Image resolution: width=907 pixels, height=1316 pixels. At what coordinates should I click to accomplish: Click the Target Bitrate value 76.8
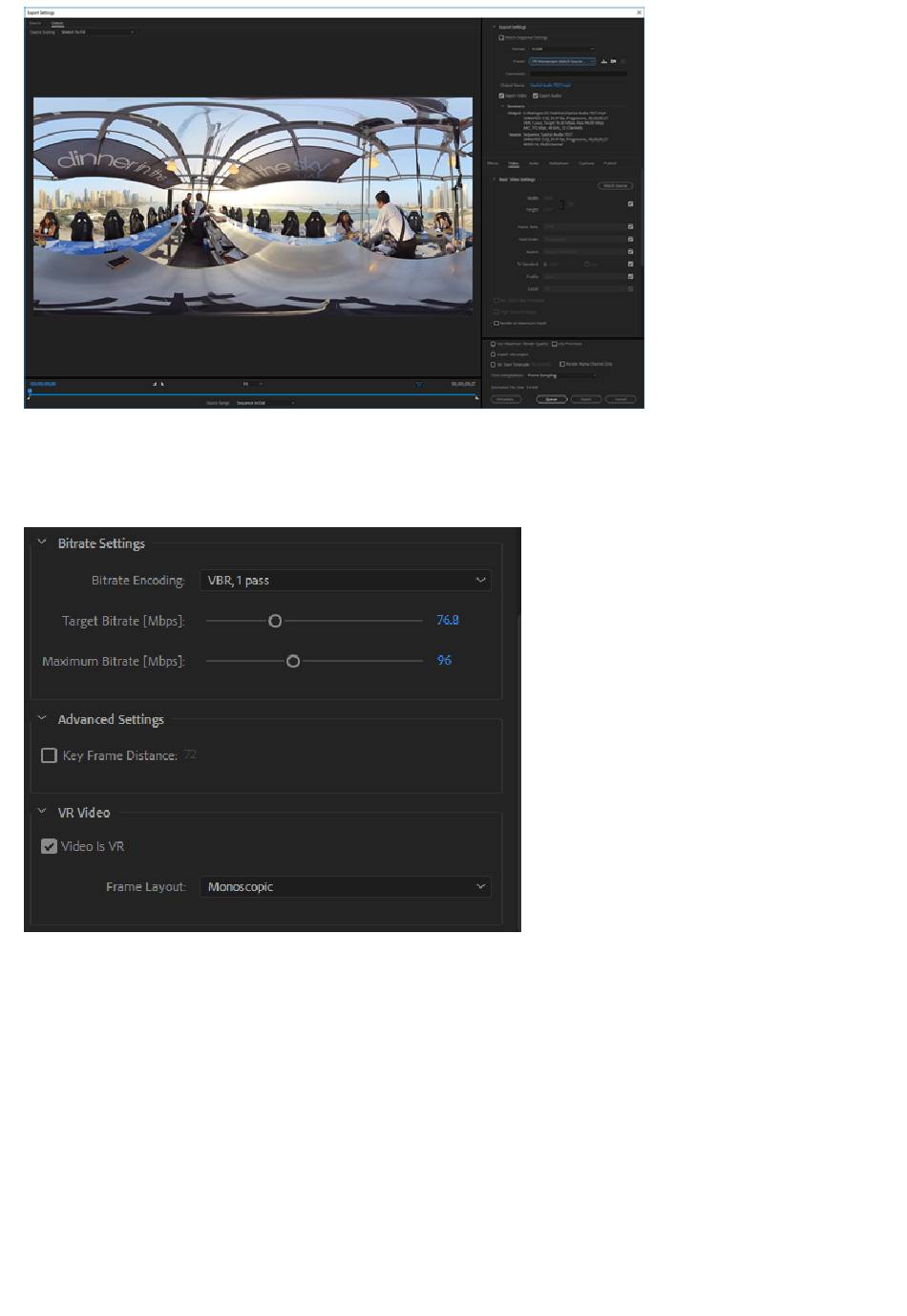tap(448, 620)
